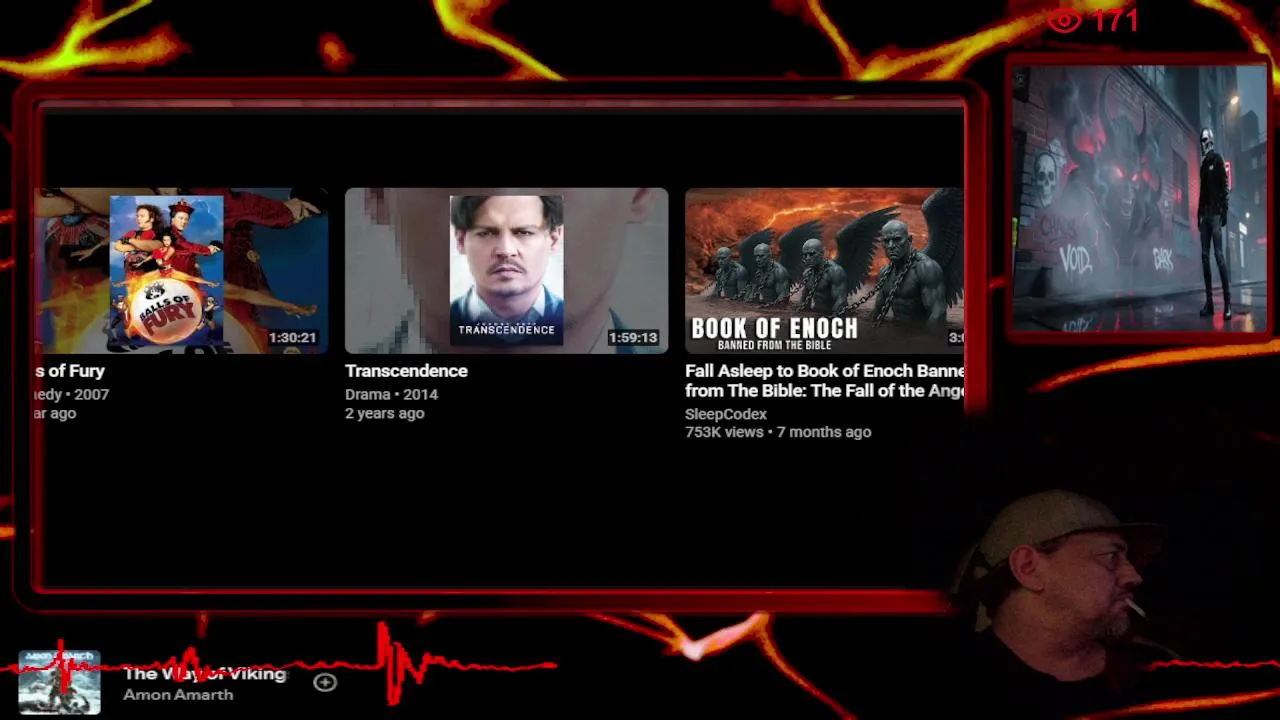
Task: Click the 1:59:13 duration badge
Action: [633, 338]
